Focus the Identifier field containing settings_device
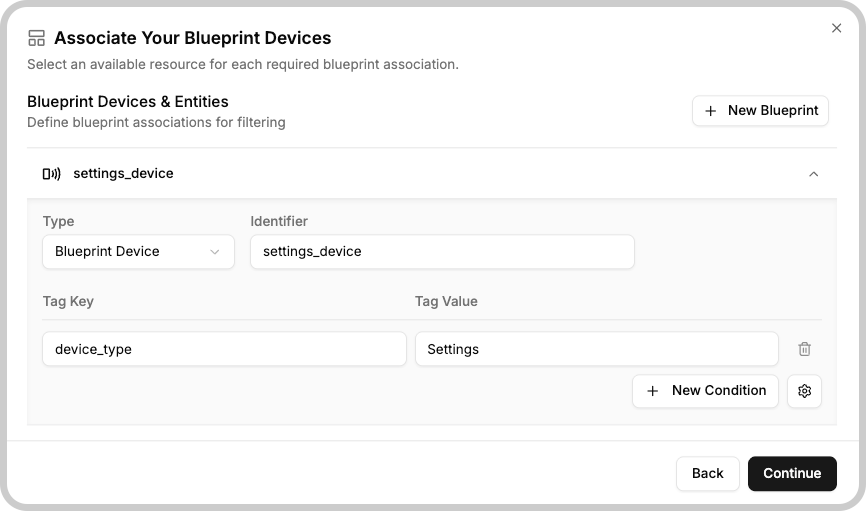Screen dimensions: 866x511 click(442, 252)
